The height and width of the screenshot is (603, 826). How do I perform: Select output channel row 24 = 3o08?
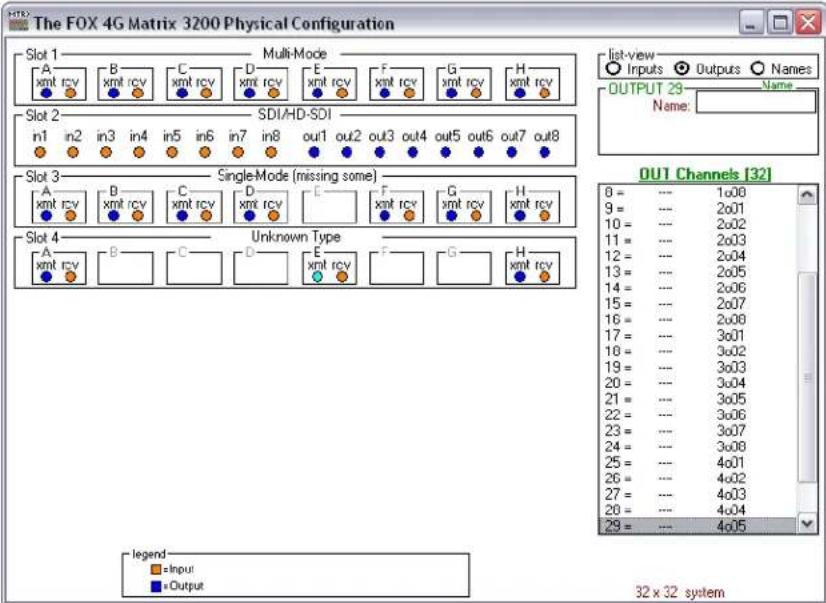coord(699,447)
